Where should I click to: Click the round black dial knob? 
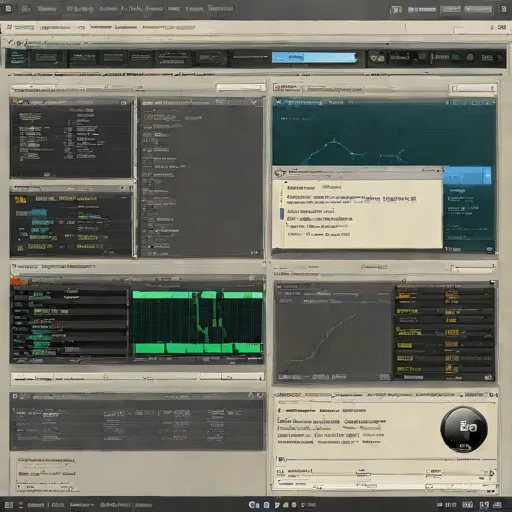point(464,429)
